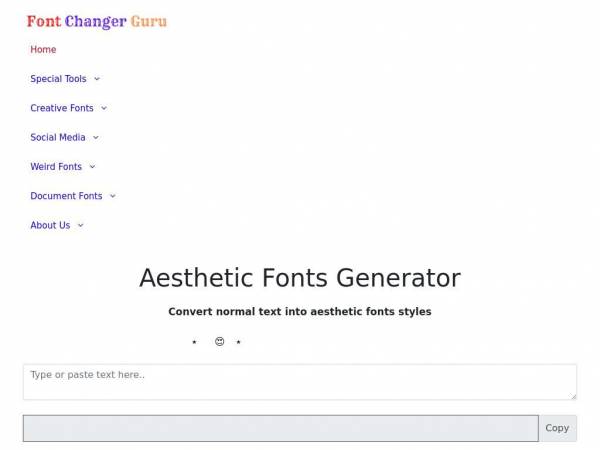Expand the Social Media dropdown chevron
The height and width of the screenshot is (450, 600).
96,137
